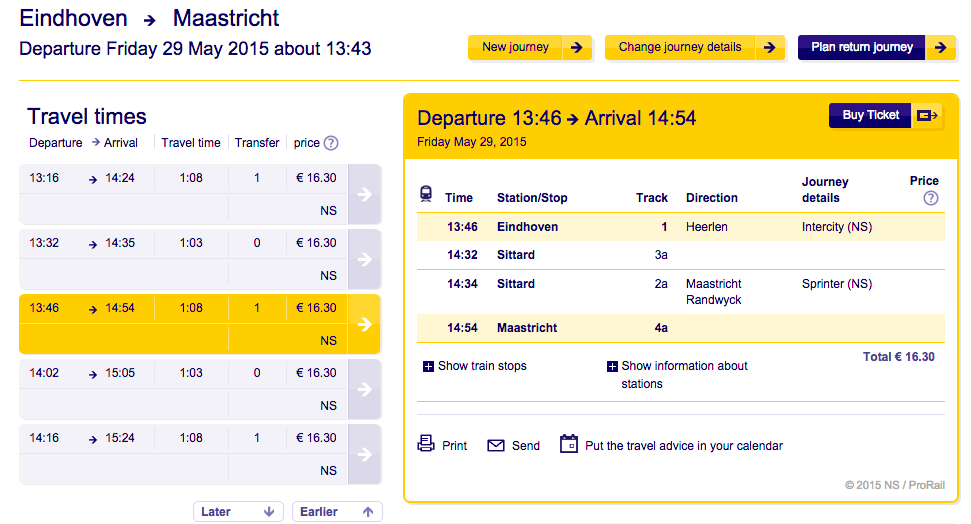Image resolution: width=971 pixels, height=524 pixels.
Task: Click Put the travel advice in your calendar
Action: point(684,446)
